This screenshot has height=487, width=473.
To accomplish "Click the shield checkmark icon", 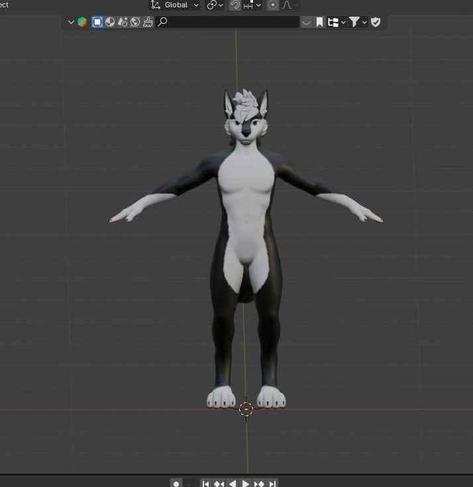I will [376, 22].
